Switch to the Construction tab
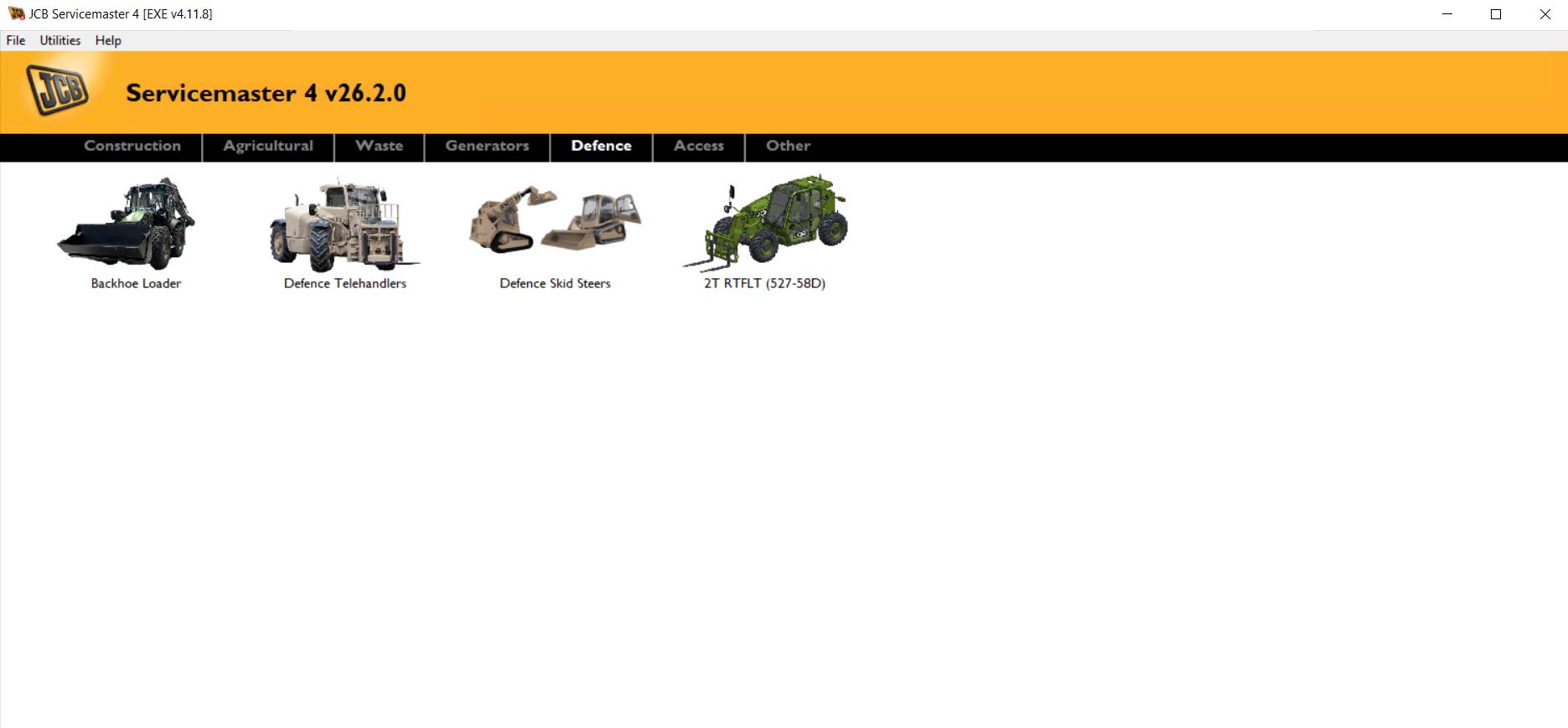1568x728 pixels. 132,146
